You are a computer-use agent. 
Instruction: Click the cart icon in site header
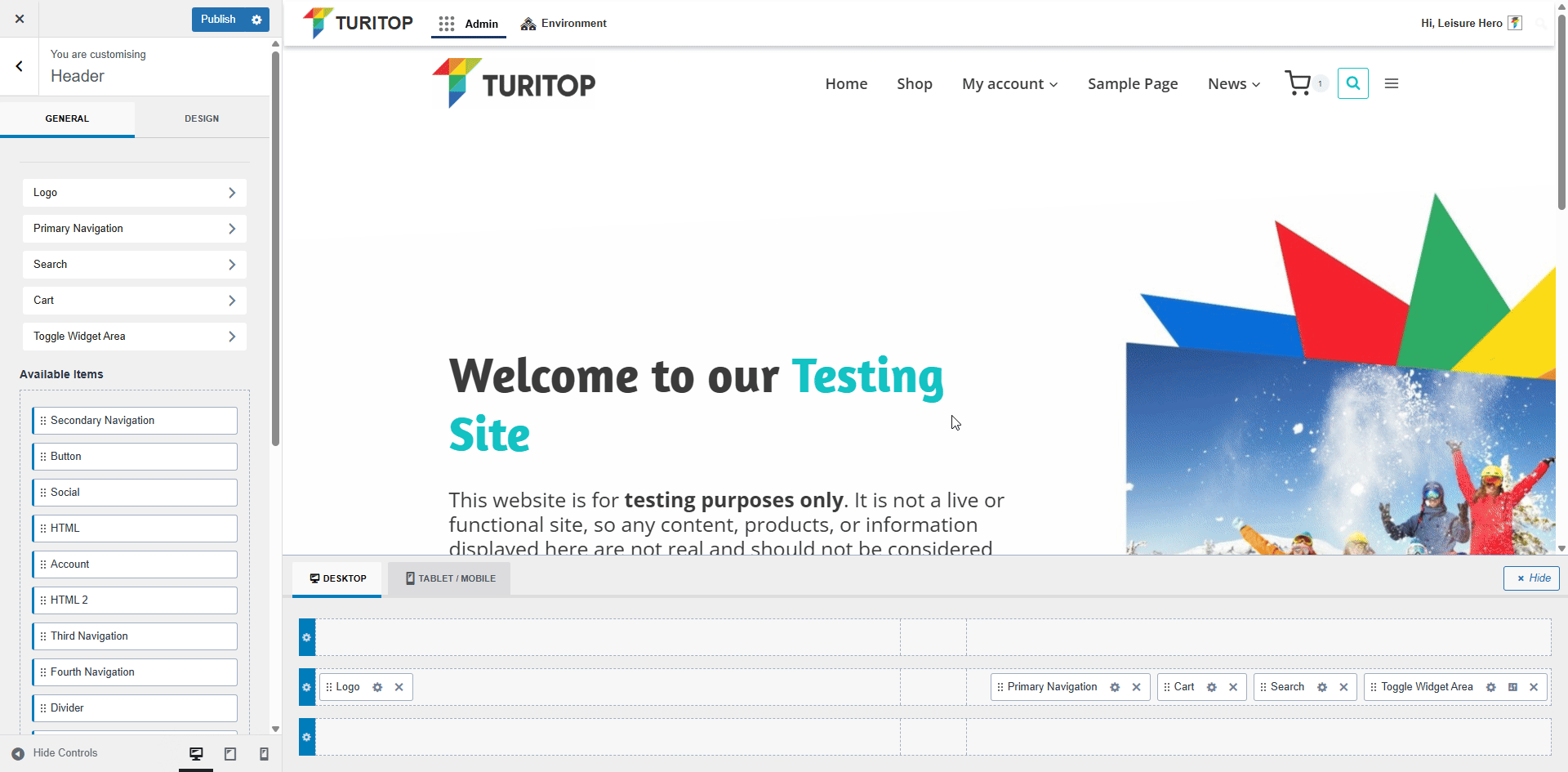[1298, 83]
